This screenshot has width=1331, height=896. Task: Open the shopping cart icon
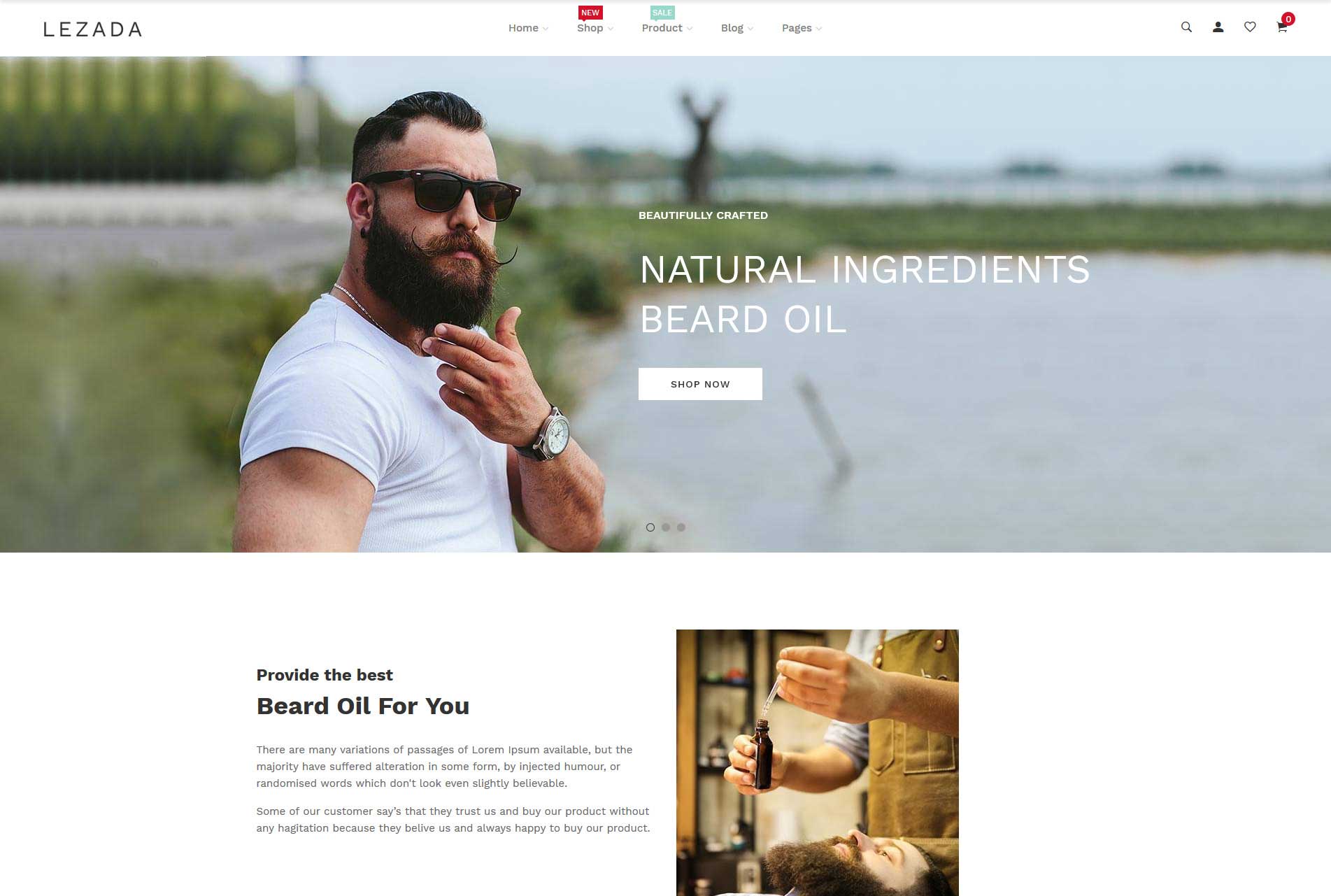[1281, 28]
